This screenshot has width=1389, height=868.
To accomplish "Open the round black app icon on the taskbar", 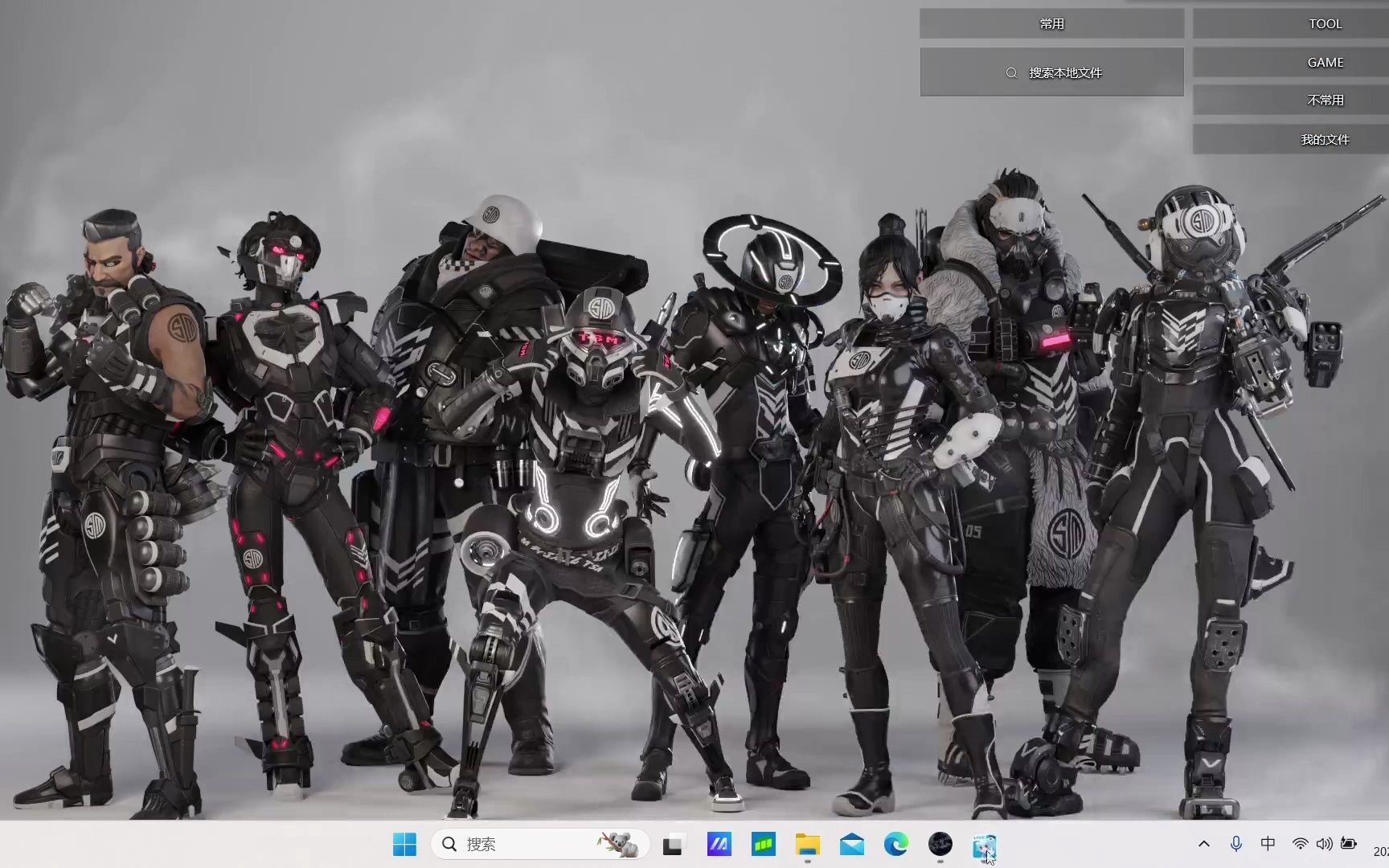I will [940, 844].
